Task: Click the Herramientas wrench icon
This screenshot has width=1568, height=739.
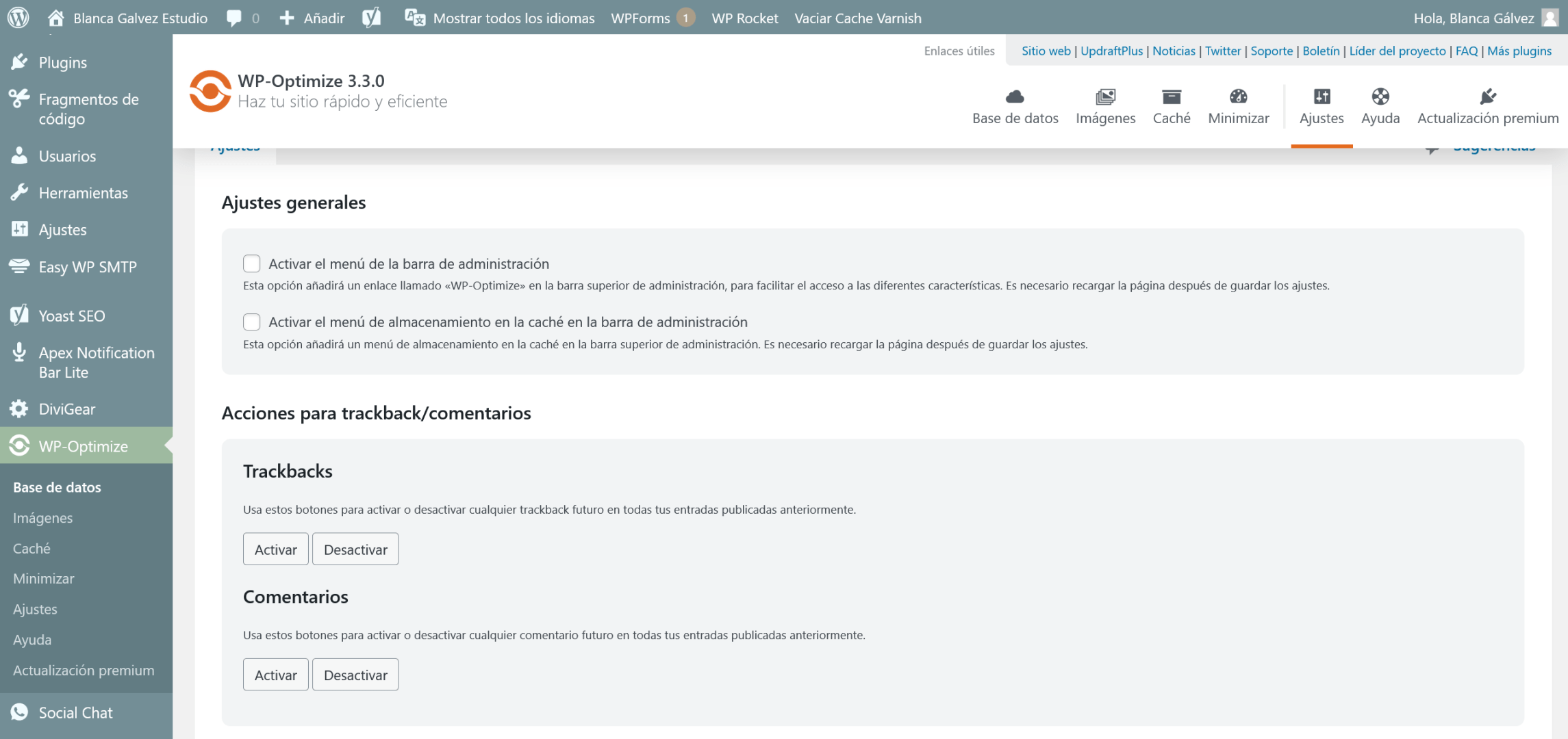Action: point(20,193)
